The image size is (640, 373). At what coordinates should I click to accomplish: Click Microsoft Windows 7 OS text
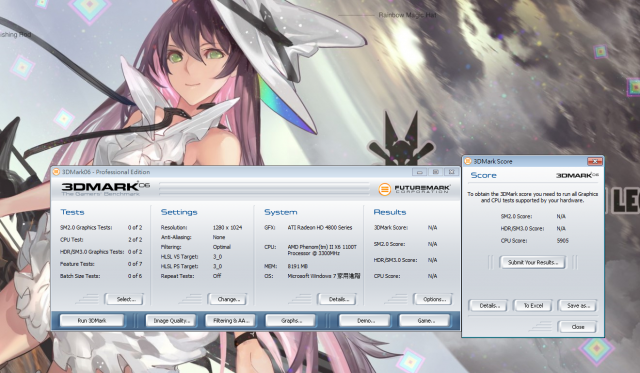[x=324, y=276]
